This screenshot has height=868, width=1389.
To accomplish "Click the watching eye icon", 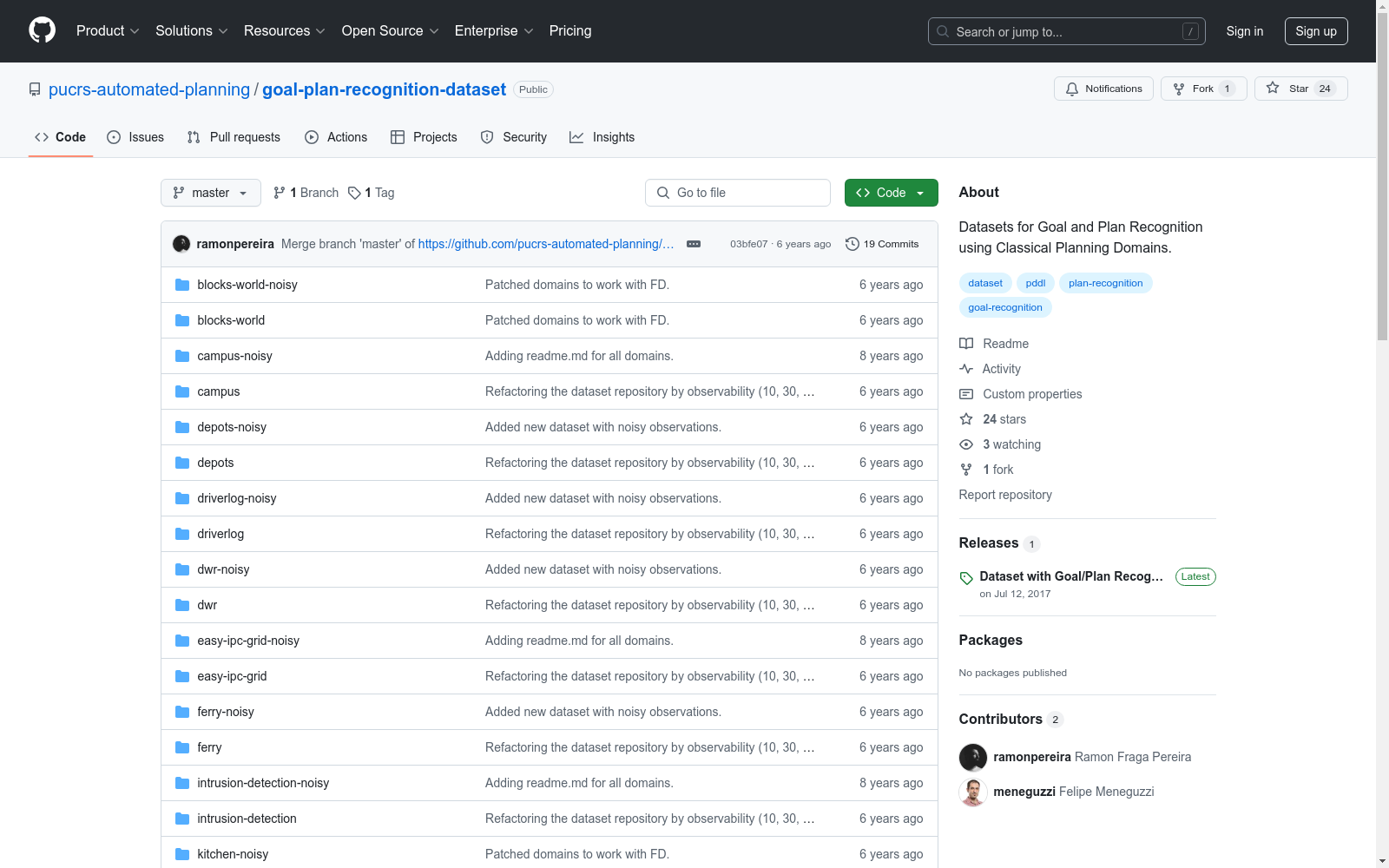I will click(x=966, y=444).
